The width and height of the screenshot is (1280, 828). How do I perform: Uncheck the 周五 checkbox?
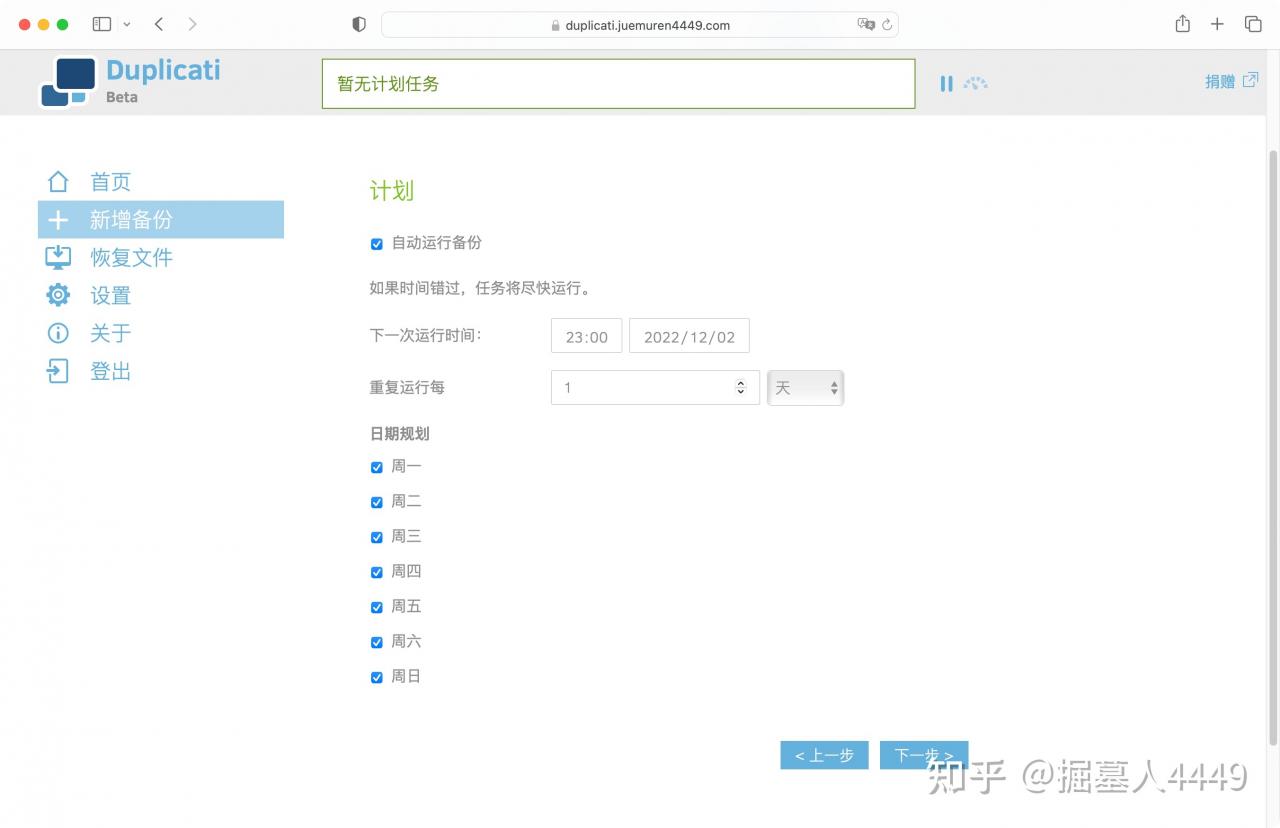pyautogui.click(x=377, y=607)
